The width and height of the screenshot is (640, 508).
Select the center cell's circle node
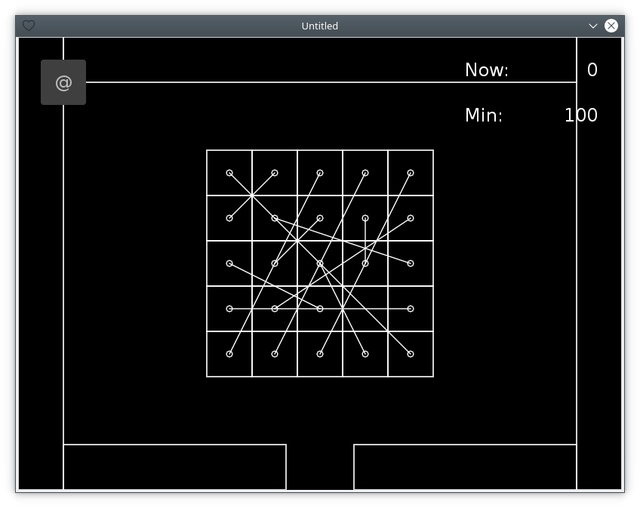pos(320,264)
